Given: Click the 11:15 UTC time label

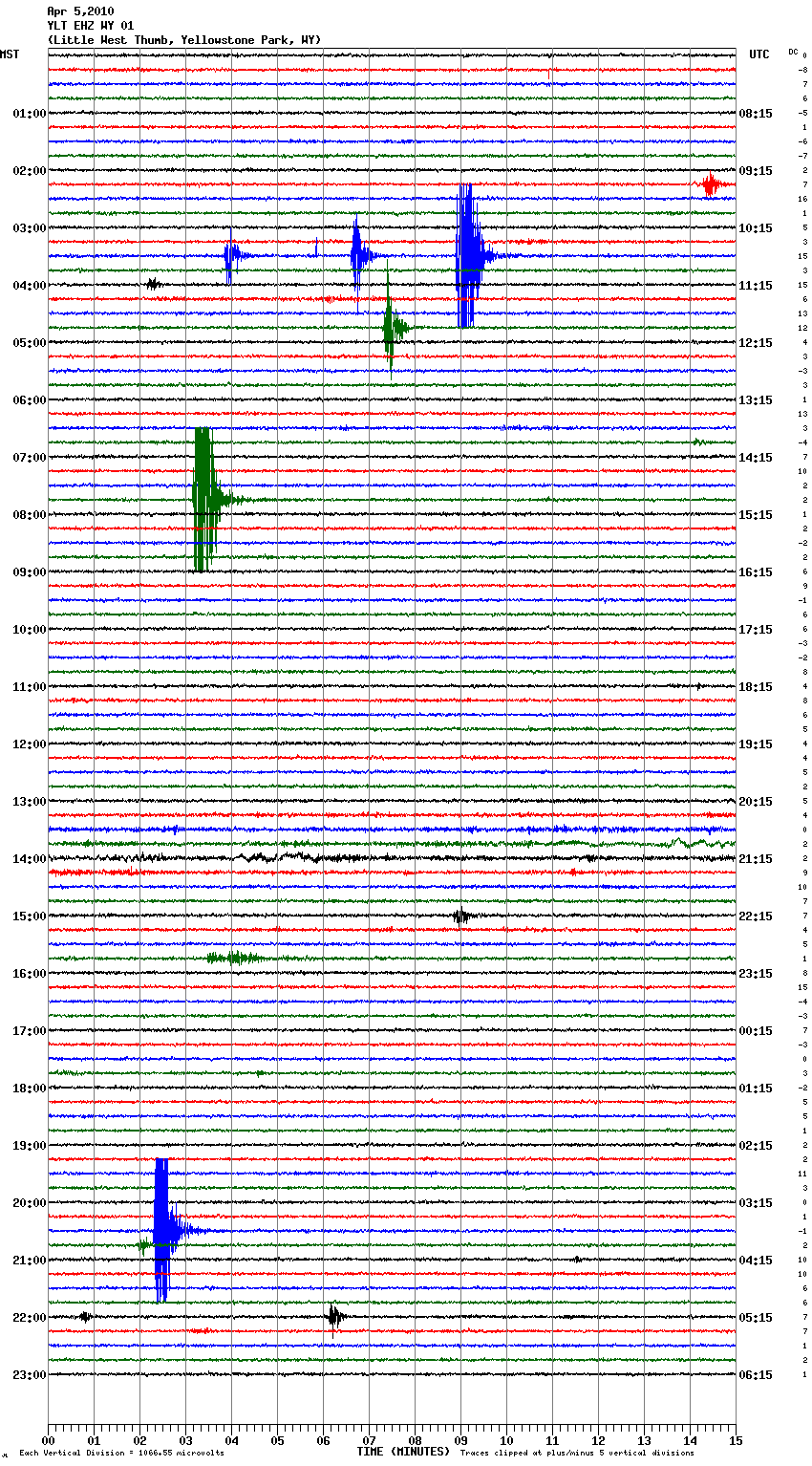Looking at the screenshot, I should point(756,286).
